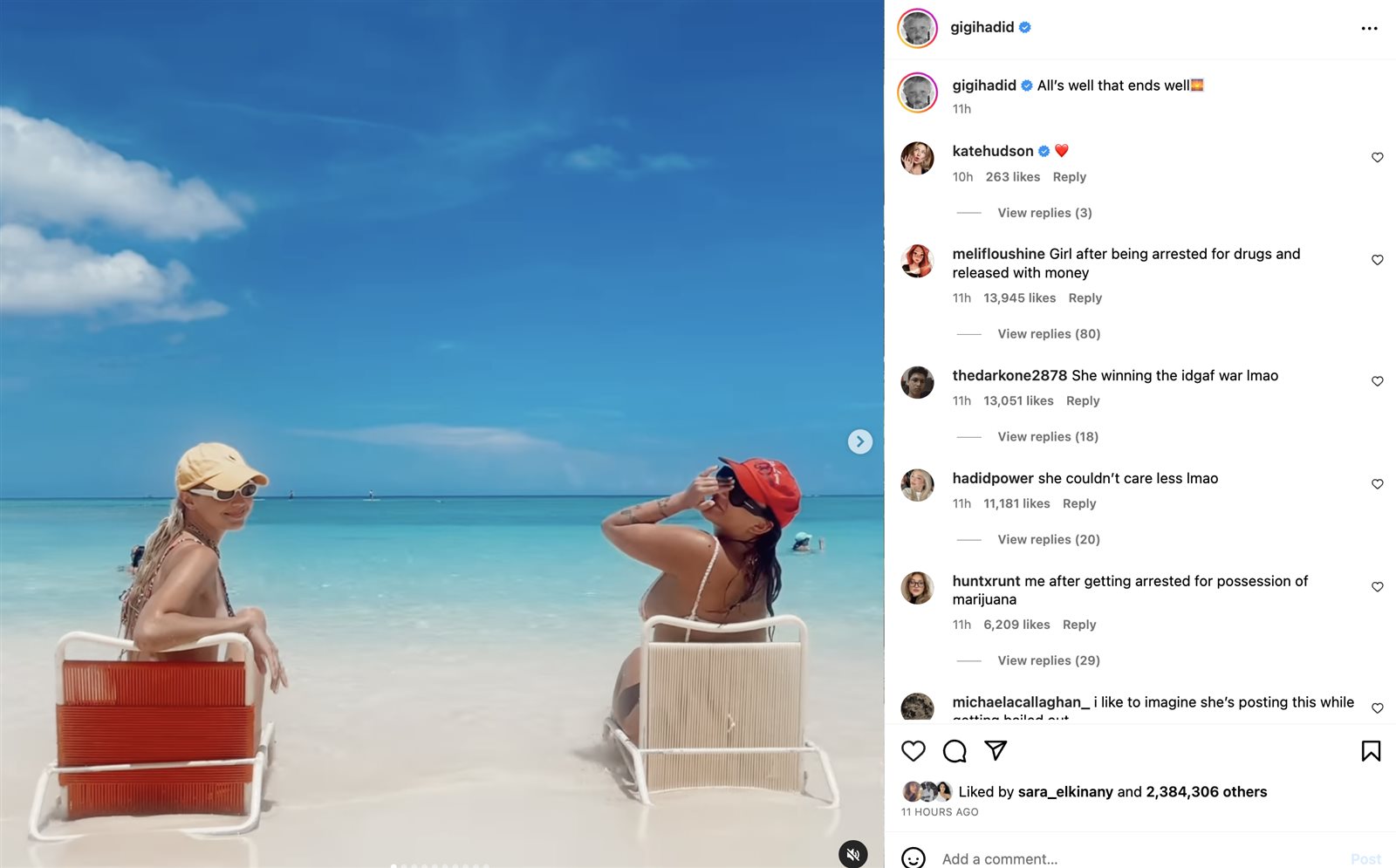Expand View replies (80)
1396x868 pixels.
1049,334
